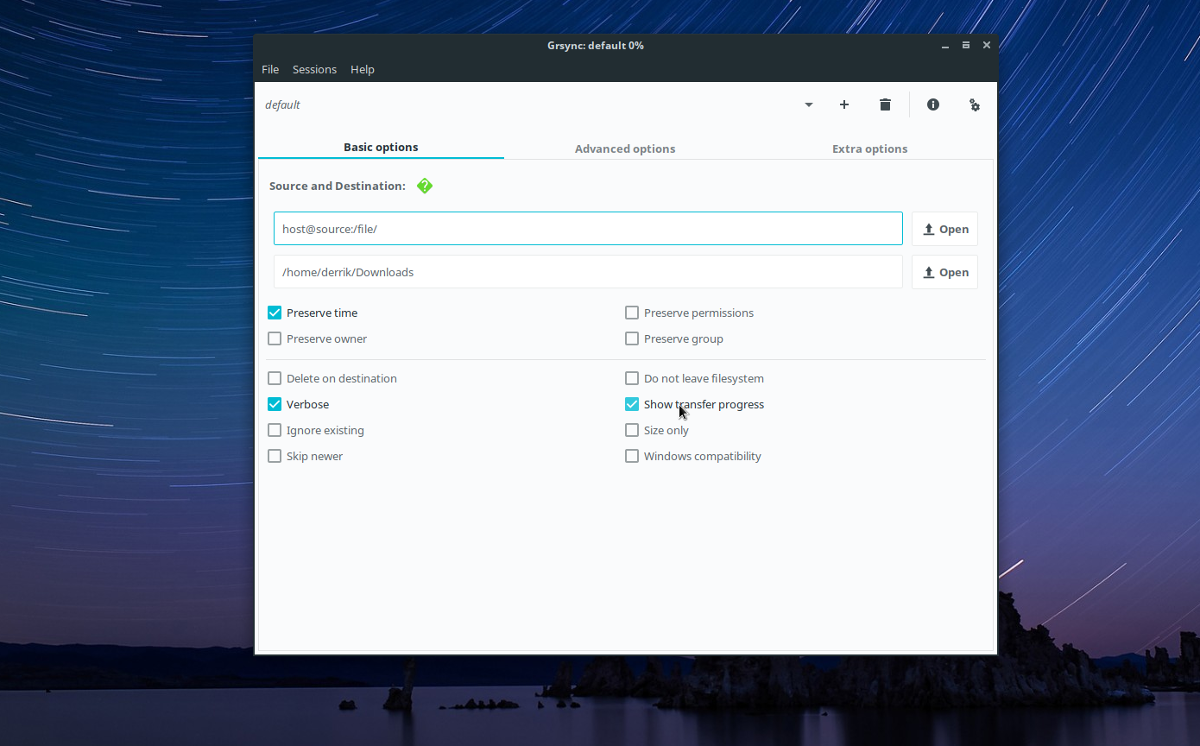The image size is (1200, 746).
Task: Enable Size only checkbox
Action: pyautogui.click(x=632, y=431)
